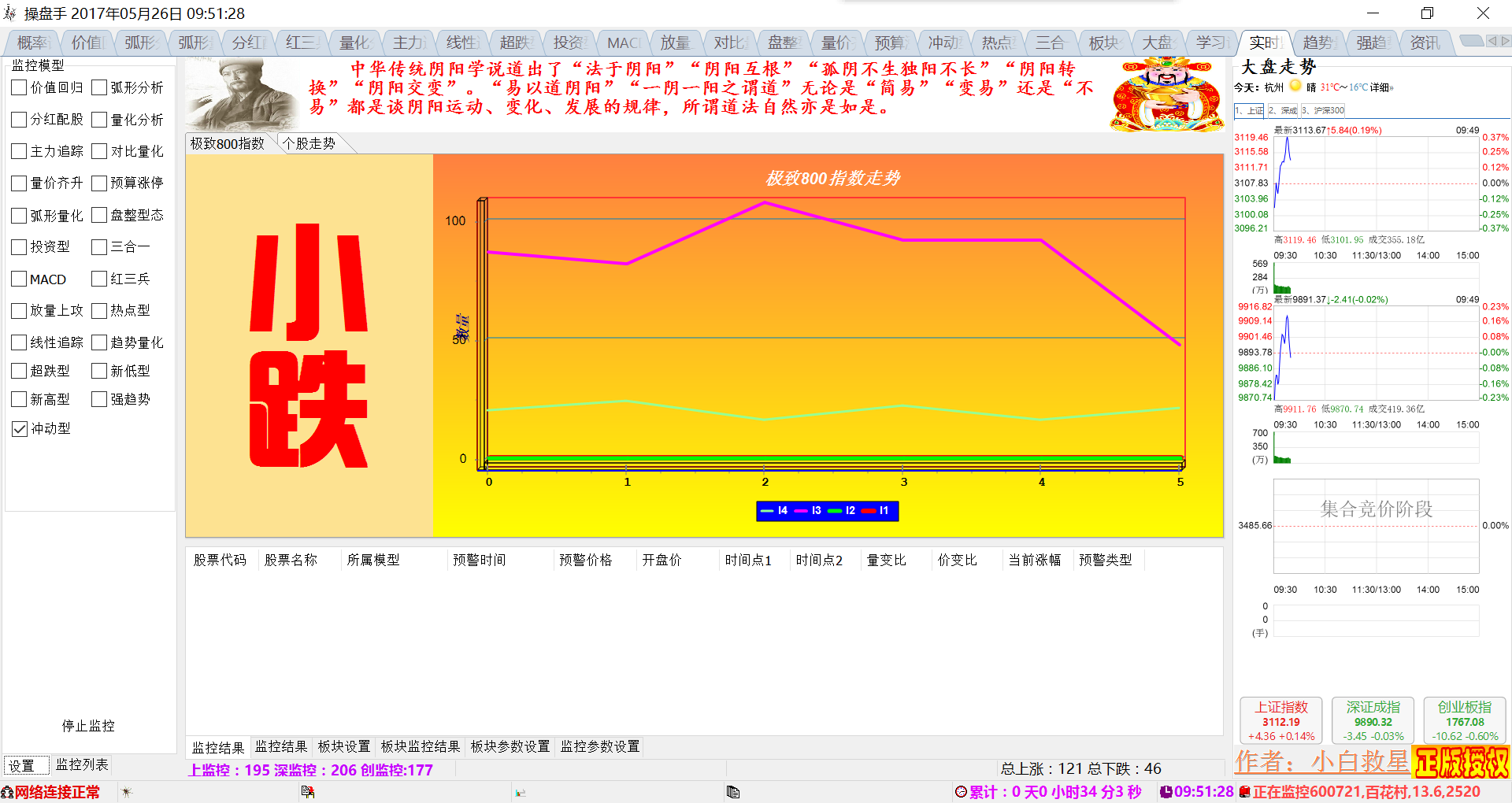
Task: Select the 深成 index tab
Action: point(1283,110)
